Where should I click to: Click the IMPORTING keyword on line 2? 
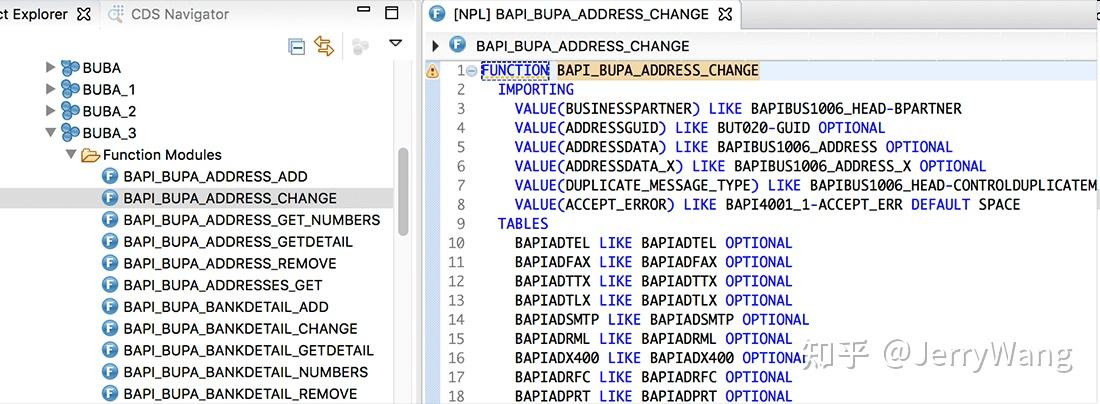point(536,90)
